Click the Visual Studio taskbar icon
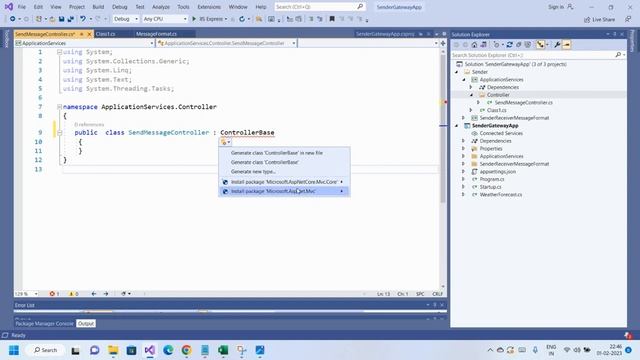The image size is (640, 360). pyautogui.click(x=150, y=350)
